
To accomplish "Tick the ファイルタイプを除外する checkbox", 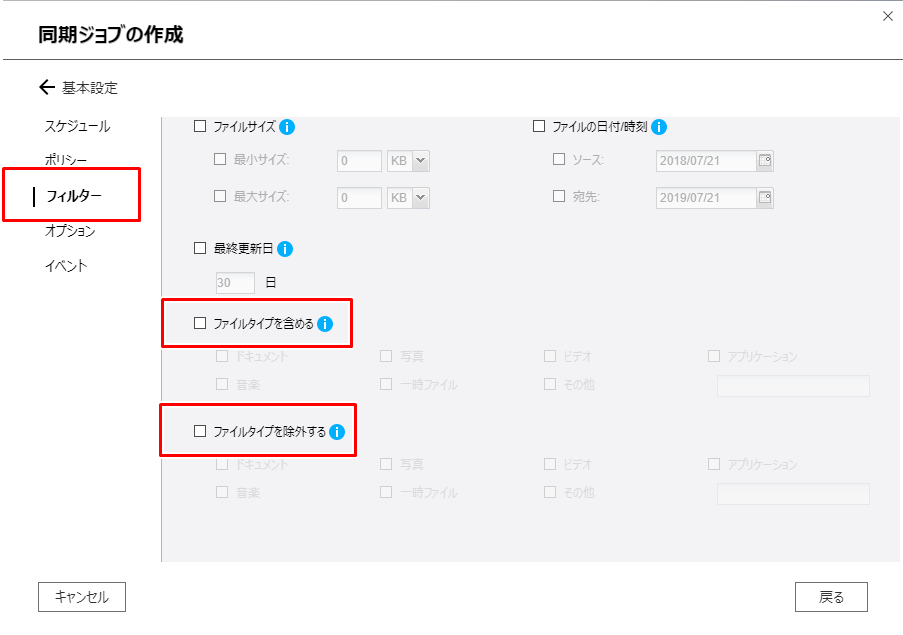I will 200,431.
